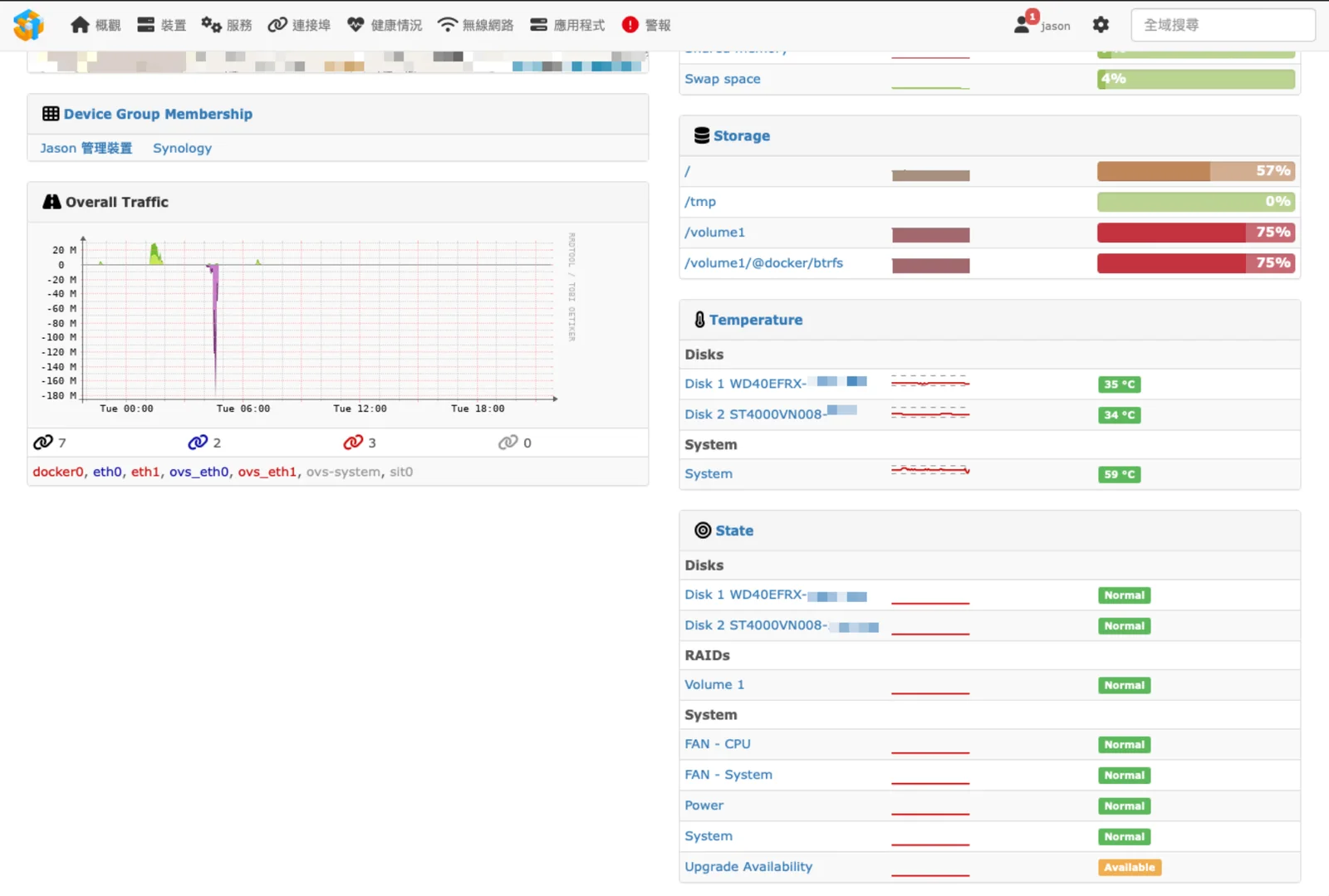Viewport: 1329px width, 896px height.
Task: Click the 59 °C System temperature badge
Action: (x=1120, y=475)
